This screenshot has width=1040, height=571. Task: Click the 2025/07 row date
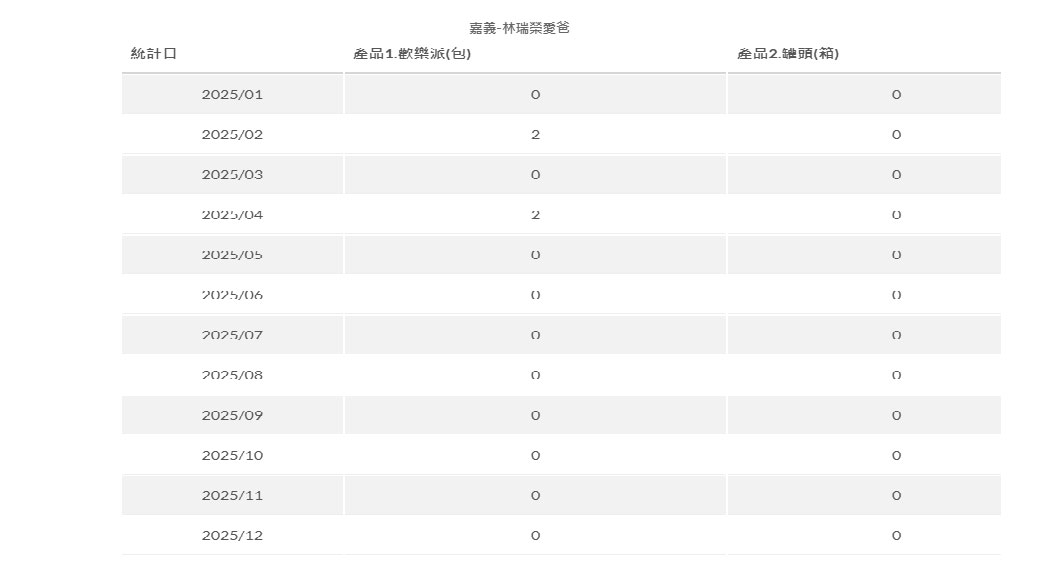tap(232, 335)
